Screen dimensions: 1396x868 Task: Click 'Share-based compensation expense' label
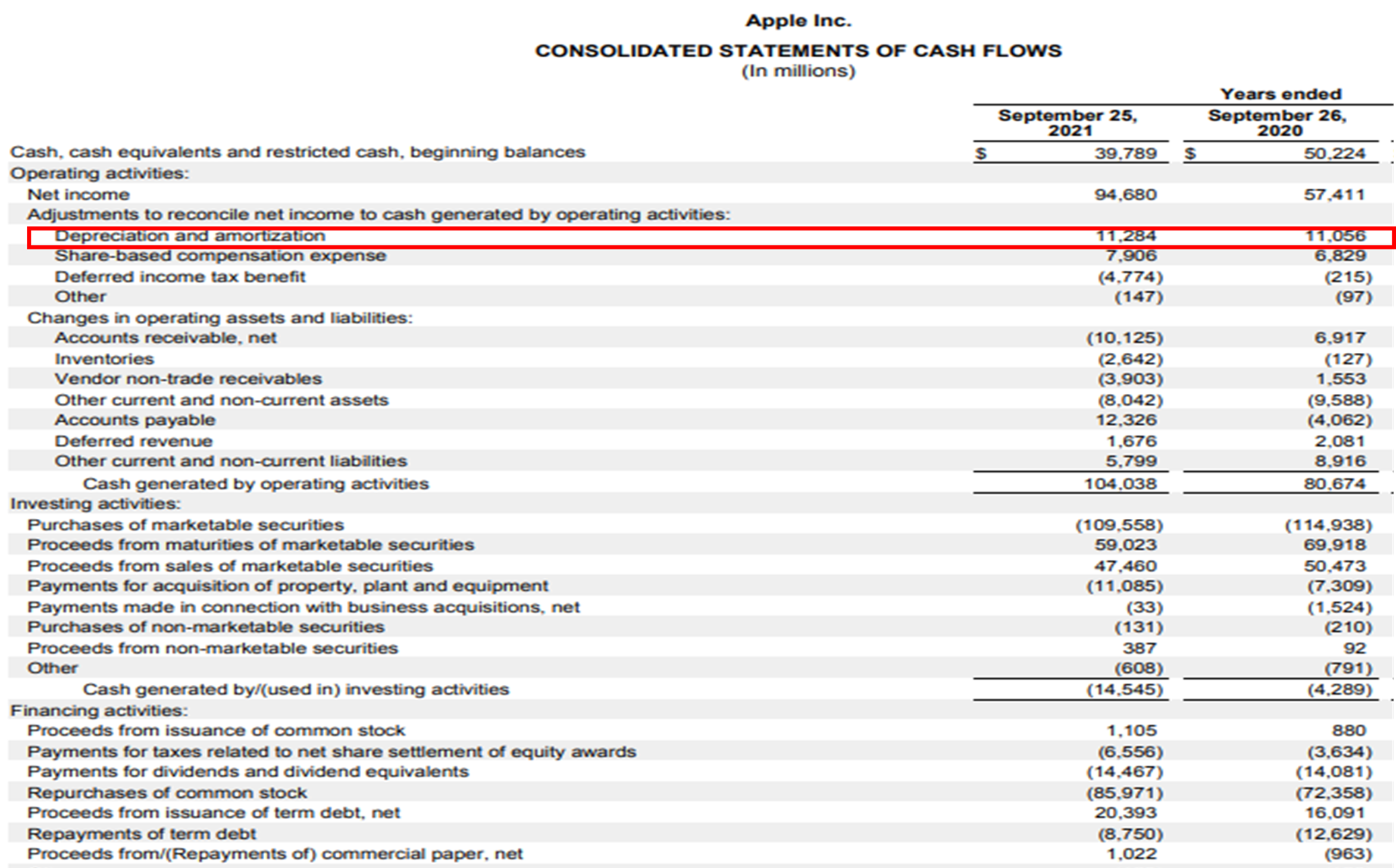[x=220, y=256]
